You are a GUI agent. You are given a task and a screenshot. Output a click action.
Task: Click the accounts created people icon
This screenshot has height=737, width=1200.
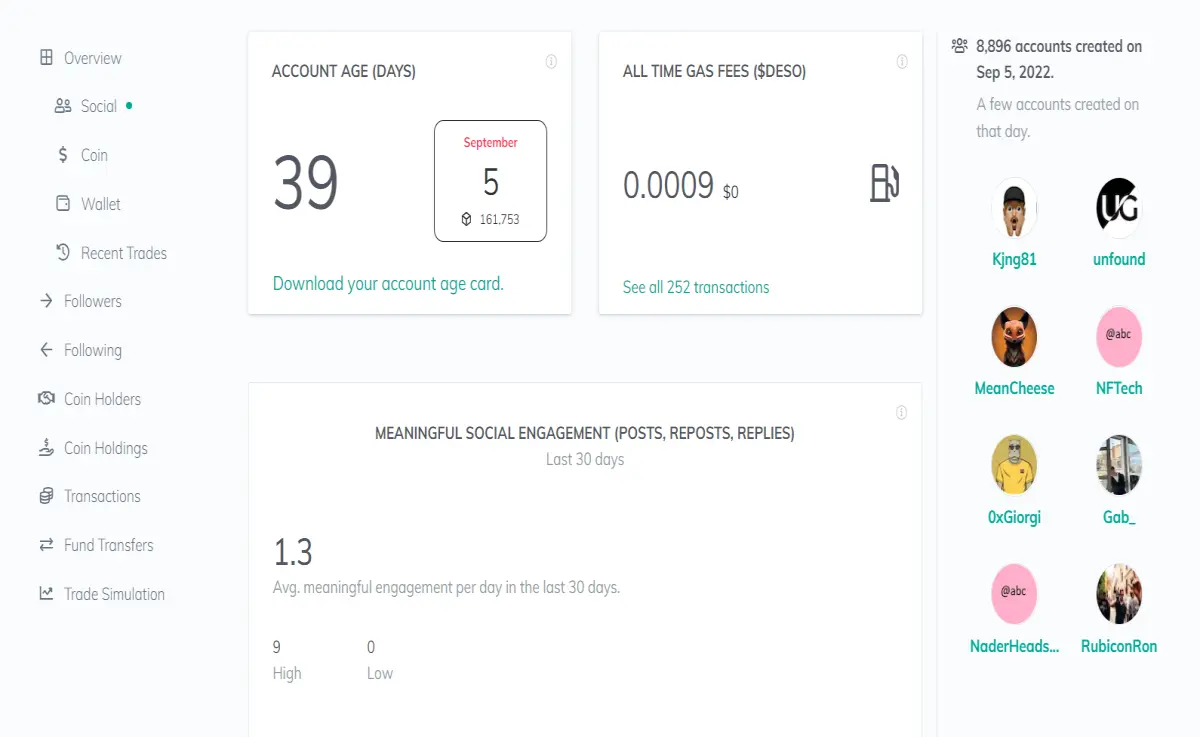point(960,46)
